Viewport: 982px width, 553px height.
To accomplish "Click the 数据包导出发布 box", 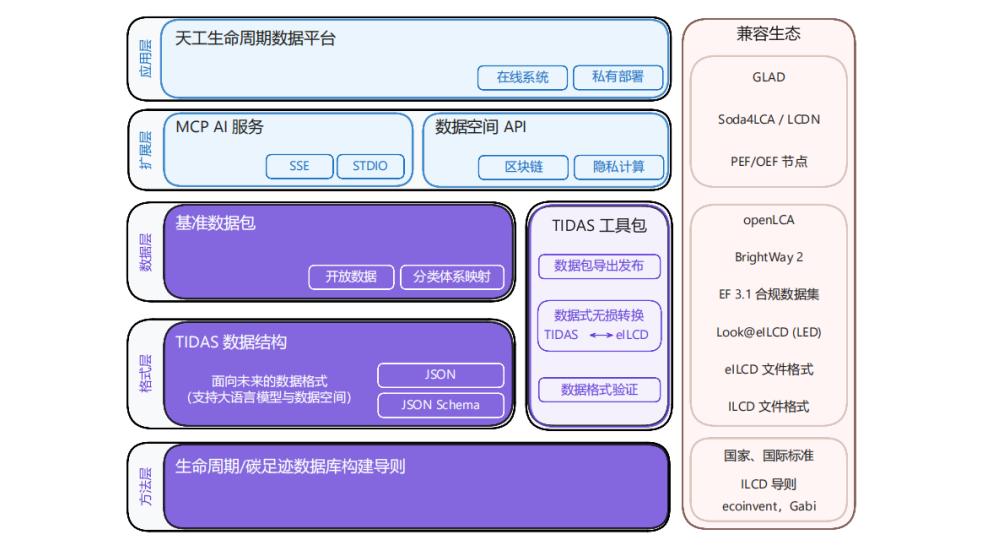I will [x=599, y=266].
